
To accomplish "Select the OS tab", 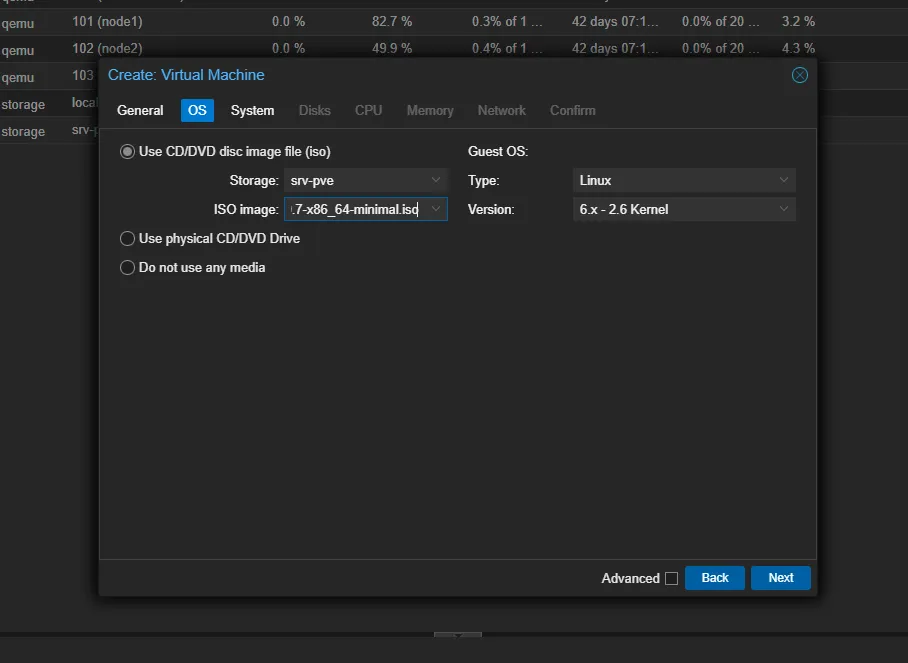I will pos(197,110).
